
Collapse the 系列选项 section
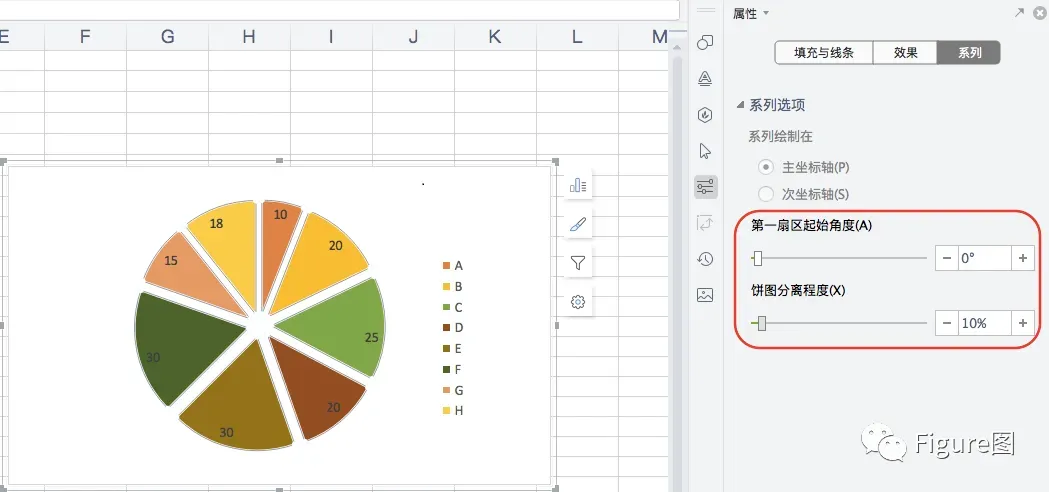click(740, 104)
